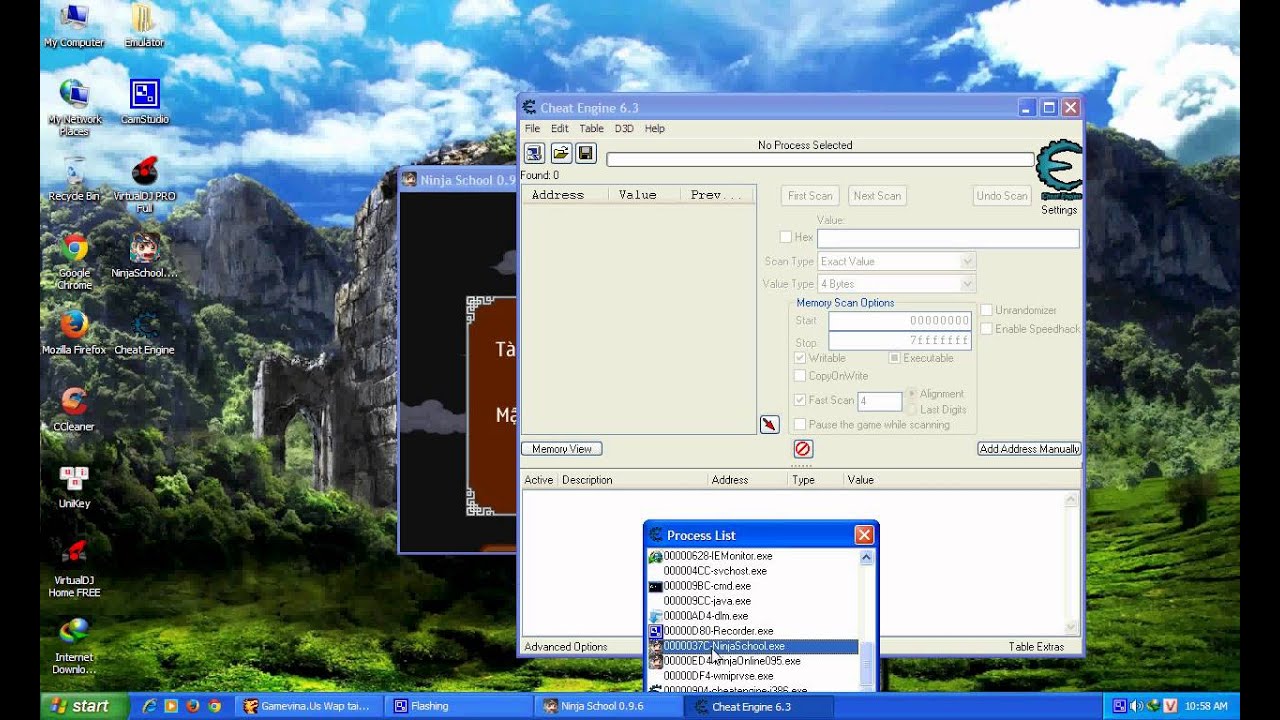Open the Edit menu

pyautogui.click(x=560, y=129)
